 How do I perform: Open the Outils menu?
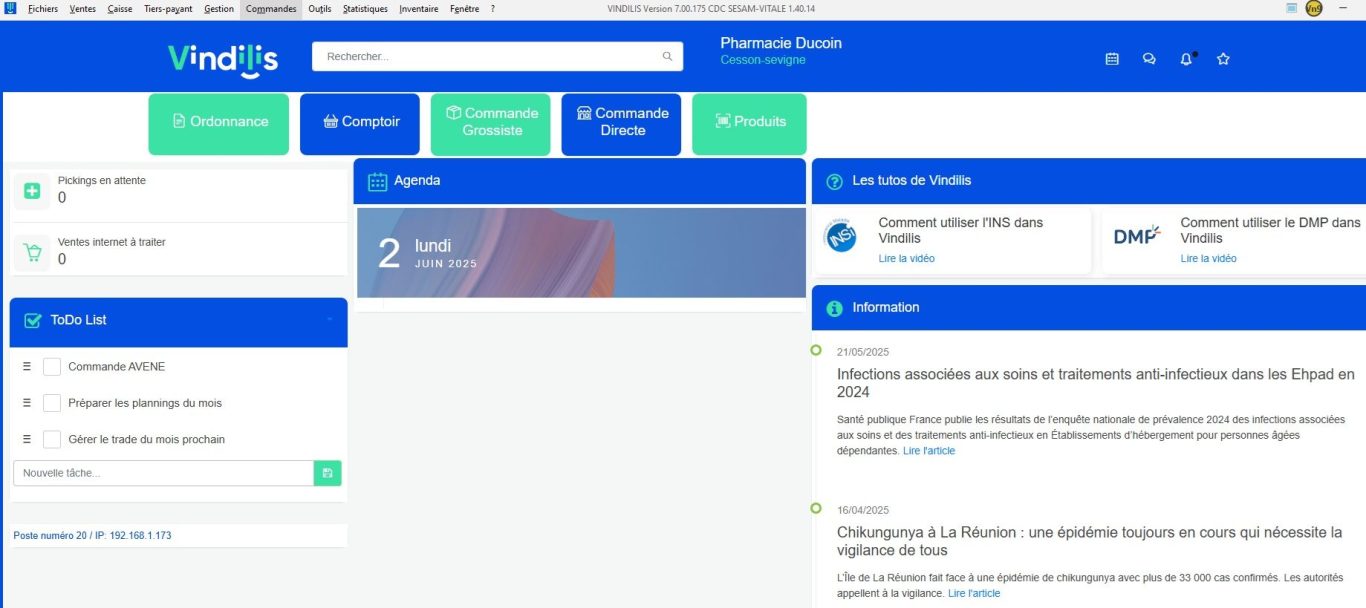(x=320, y=8)
